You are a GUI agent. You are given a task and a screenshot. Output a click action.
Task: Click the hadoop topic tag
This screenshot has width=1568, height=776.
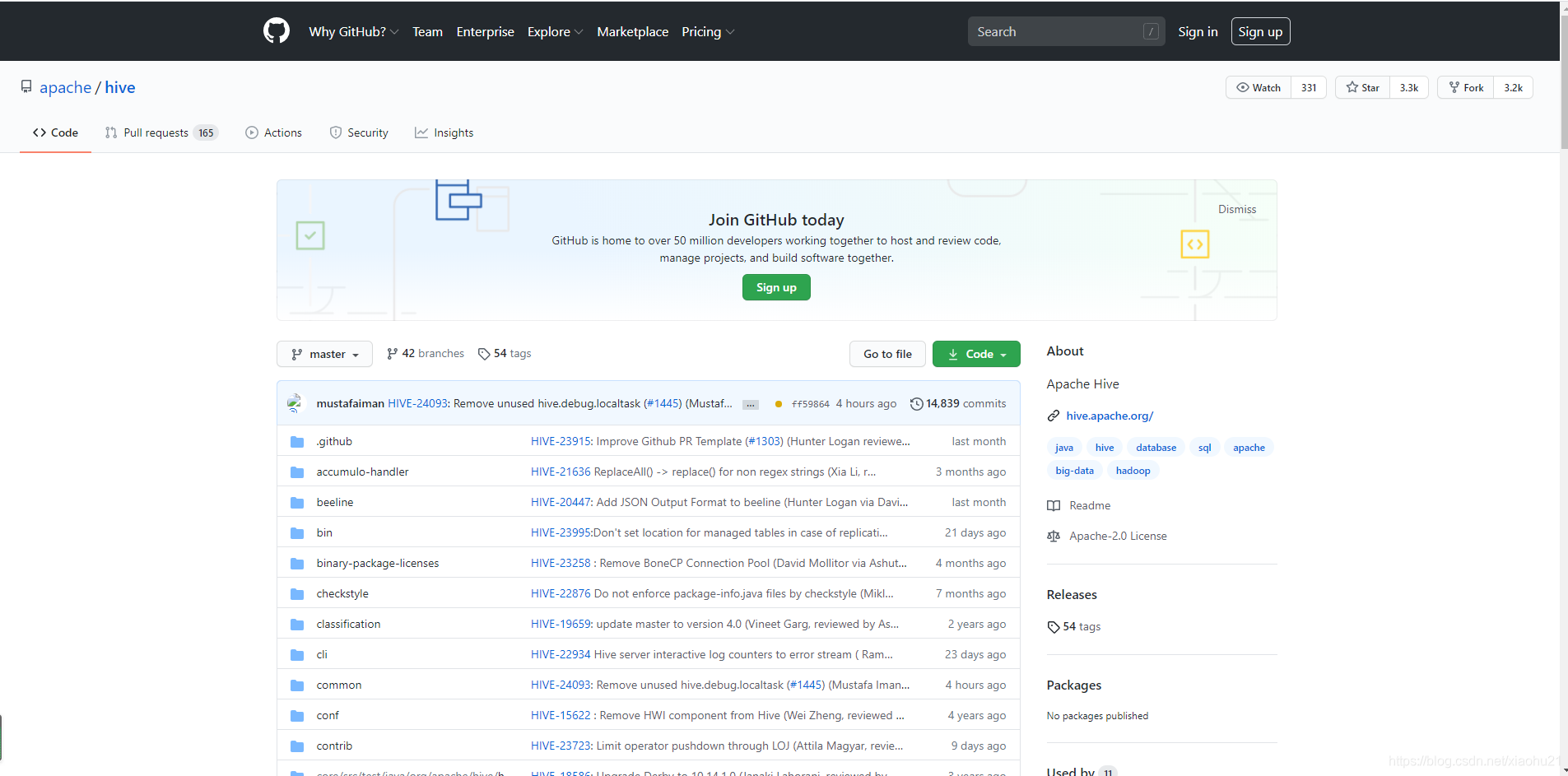pyautogui.click(x=1133, y=471)
